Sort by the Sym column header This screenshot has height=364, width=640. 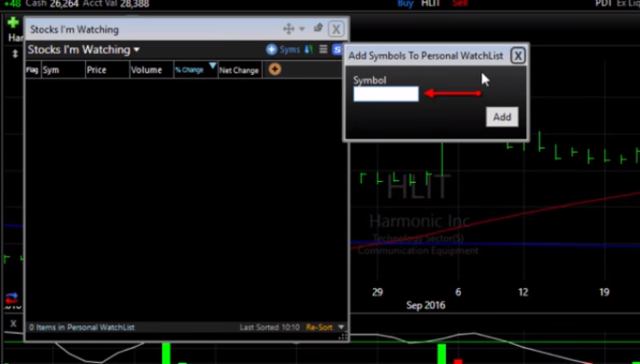pyautogui.click(x=63, y=70)
